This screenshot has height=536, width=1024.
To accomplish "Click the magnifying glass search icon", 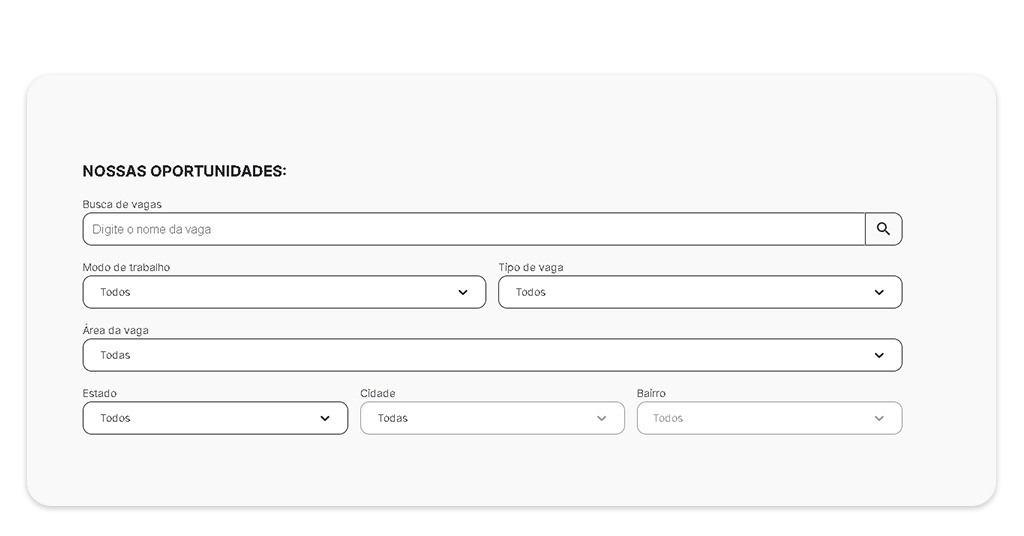I will (x=883, y=229).
